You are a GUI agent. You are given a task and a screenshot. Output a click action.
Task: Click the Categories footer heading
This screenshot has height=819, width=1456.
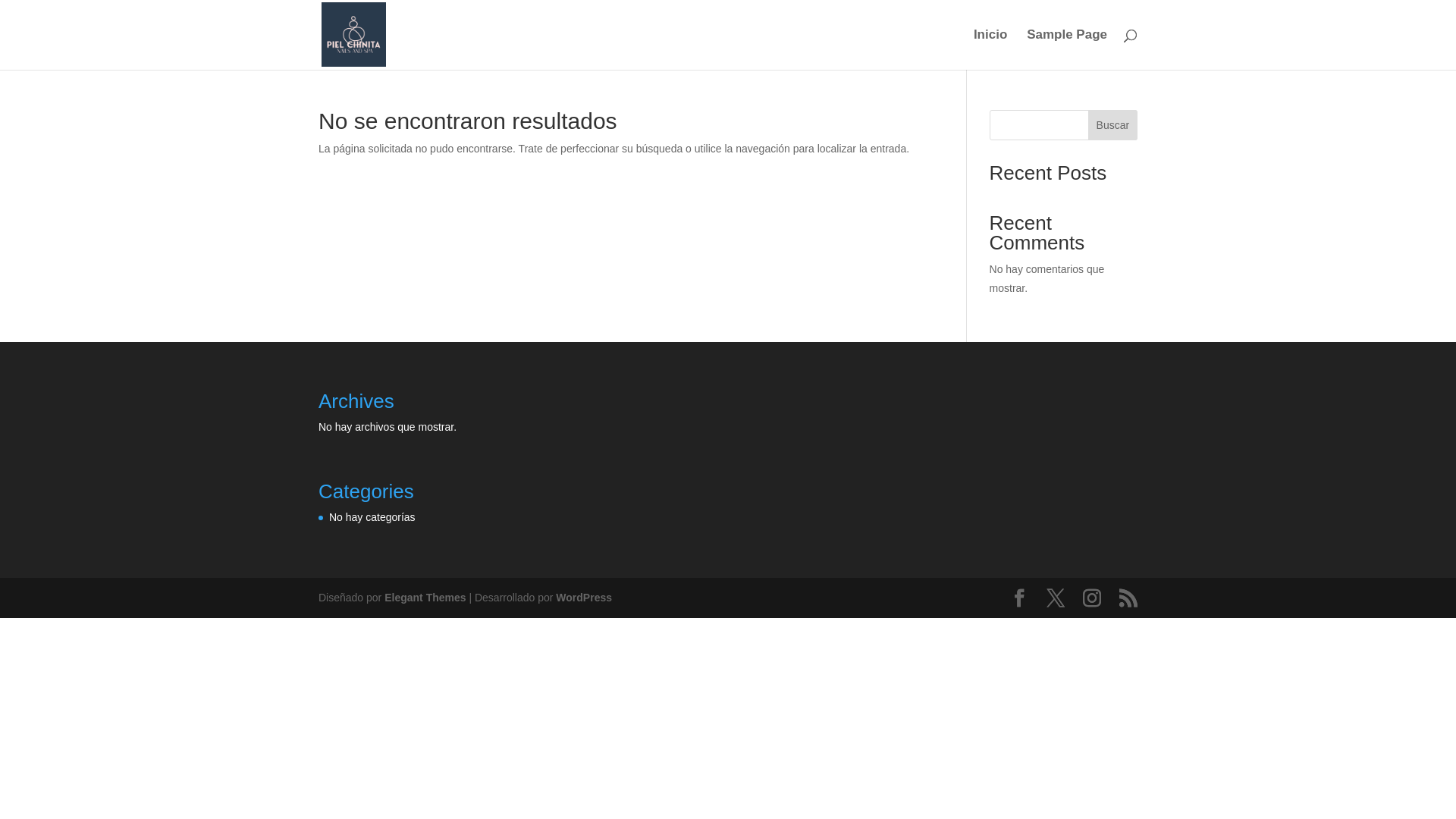(x=366, y=491)
